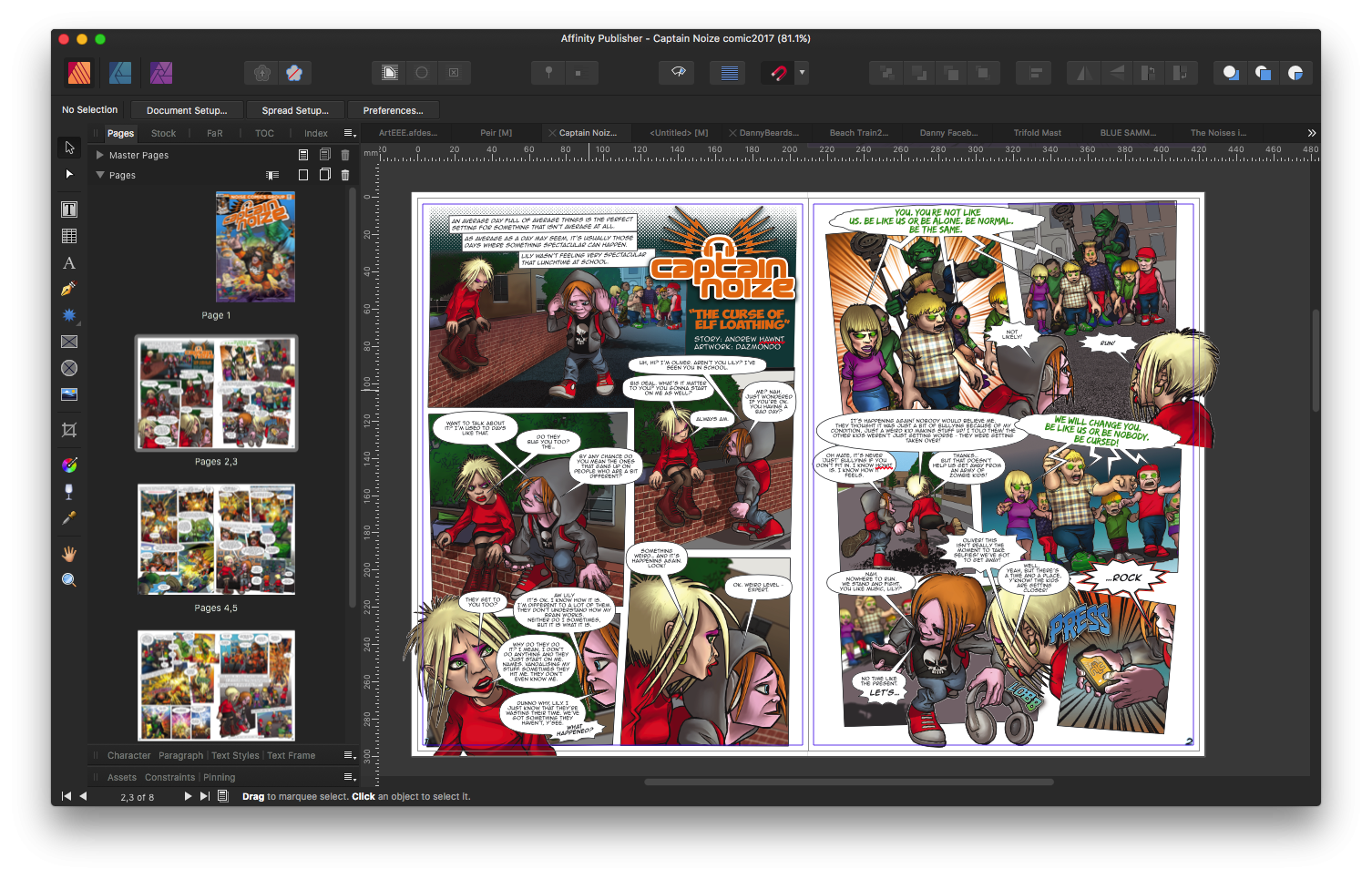This screenshot has height=879, width=1372.
Task: Click add page icon in Pages row
Action: click(x=303, y=175)
